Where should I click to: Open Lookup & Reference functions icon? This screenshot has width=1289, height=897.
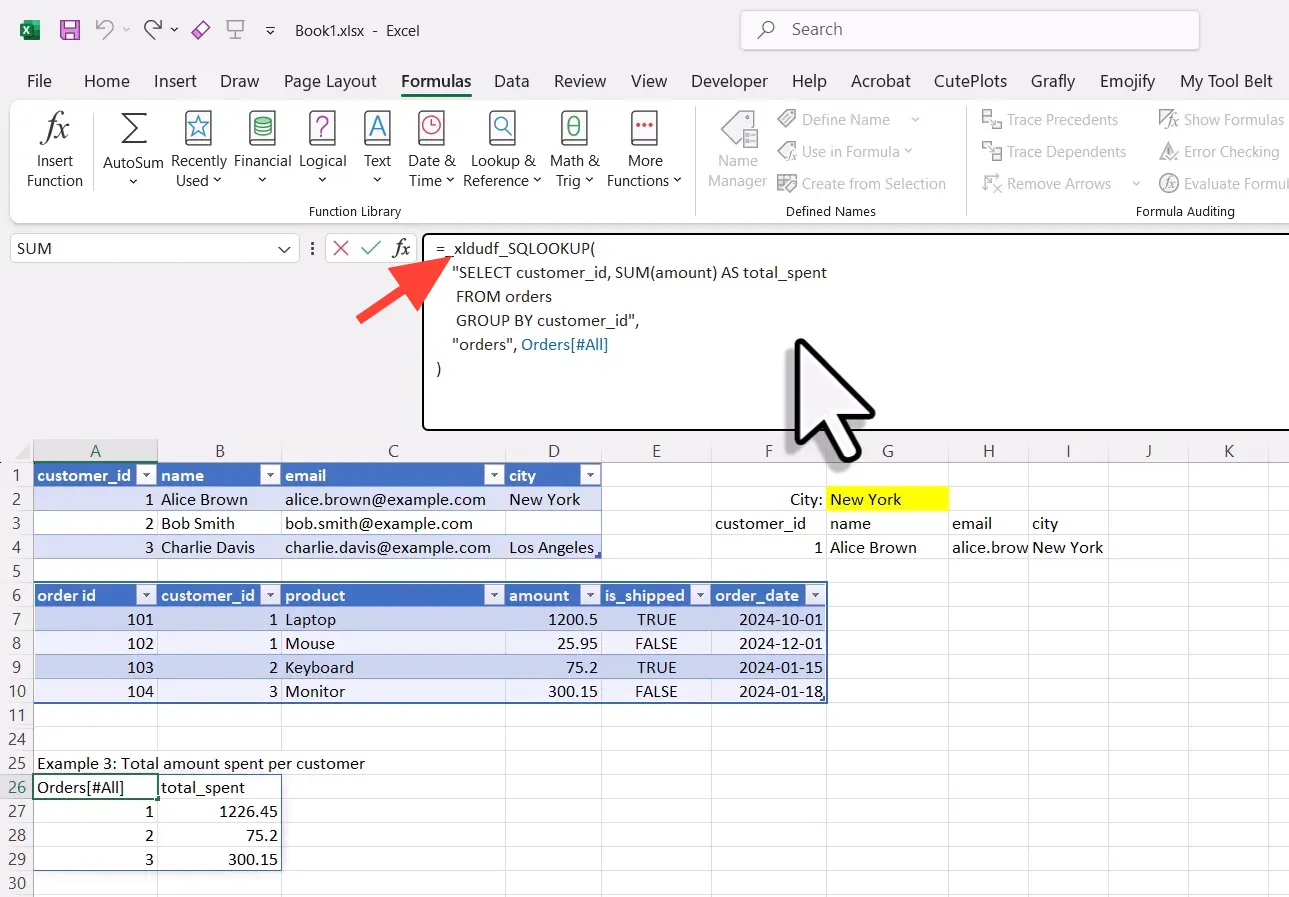click(x=502, y=130)
